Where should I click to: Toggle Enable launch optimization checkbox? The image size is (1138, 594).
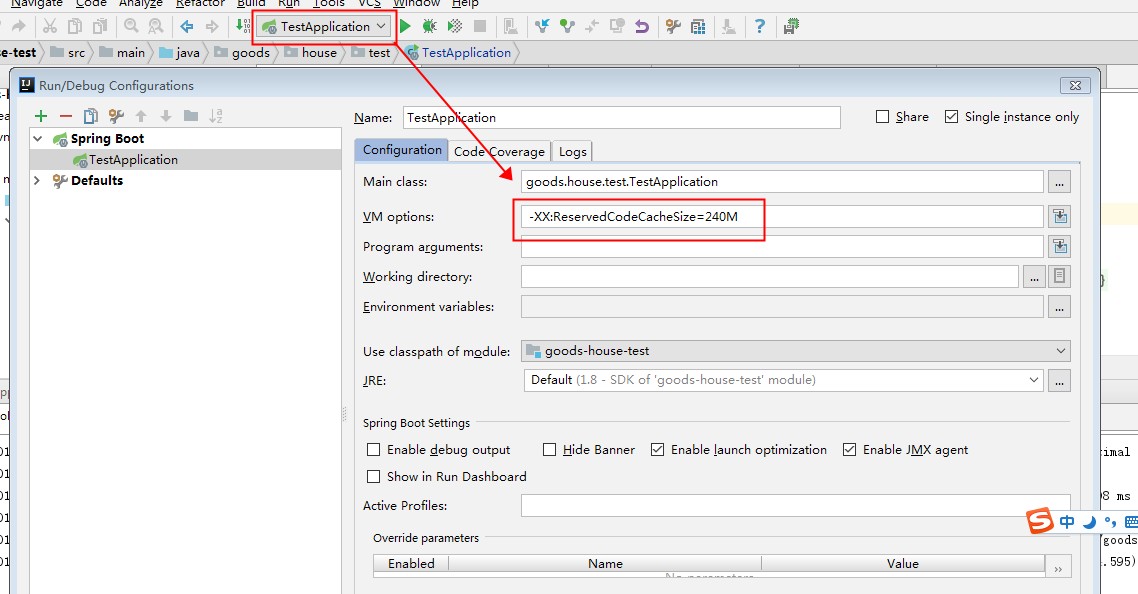tap(658, 450)
